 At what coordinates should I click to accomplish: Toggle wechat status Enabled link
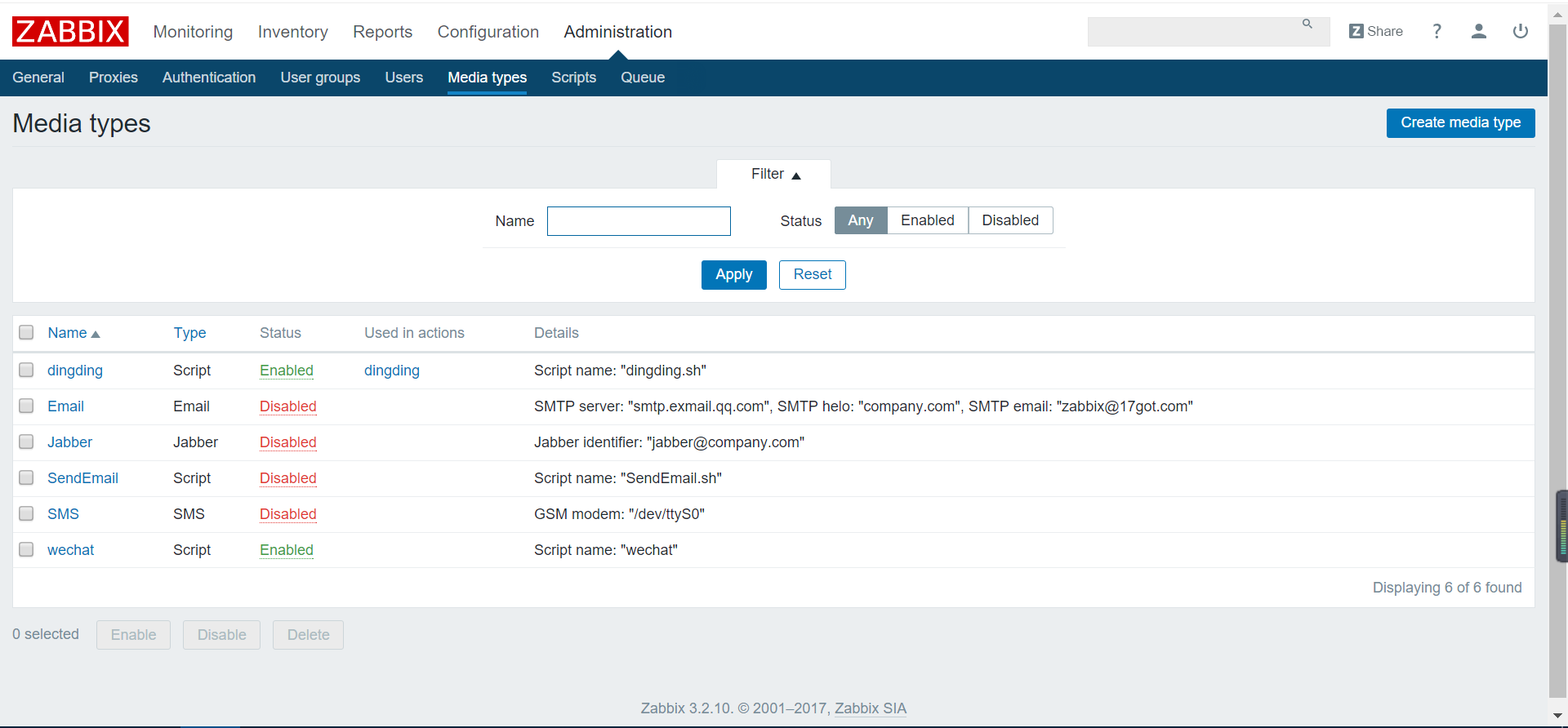[287, 550]
